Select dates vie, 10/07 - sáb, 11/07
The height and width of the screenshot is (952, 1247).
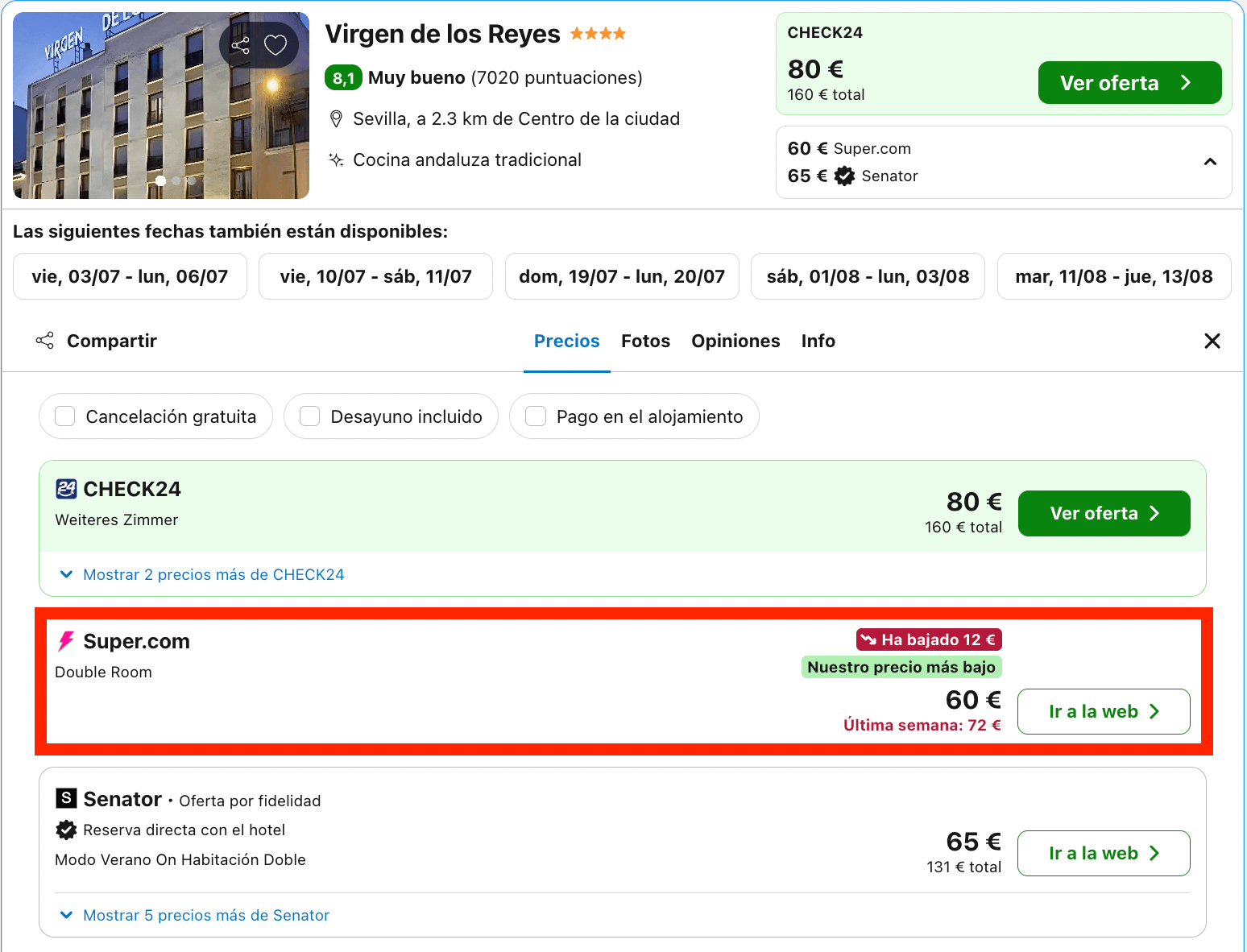(x=375, y=276)
